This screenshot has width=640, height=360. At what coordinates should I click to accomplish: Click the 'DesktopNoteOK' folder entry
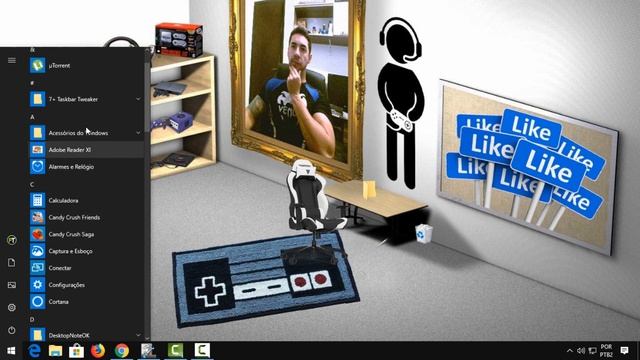click(86, 335)
